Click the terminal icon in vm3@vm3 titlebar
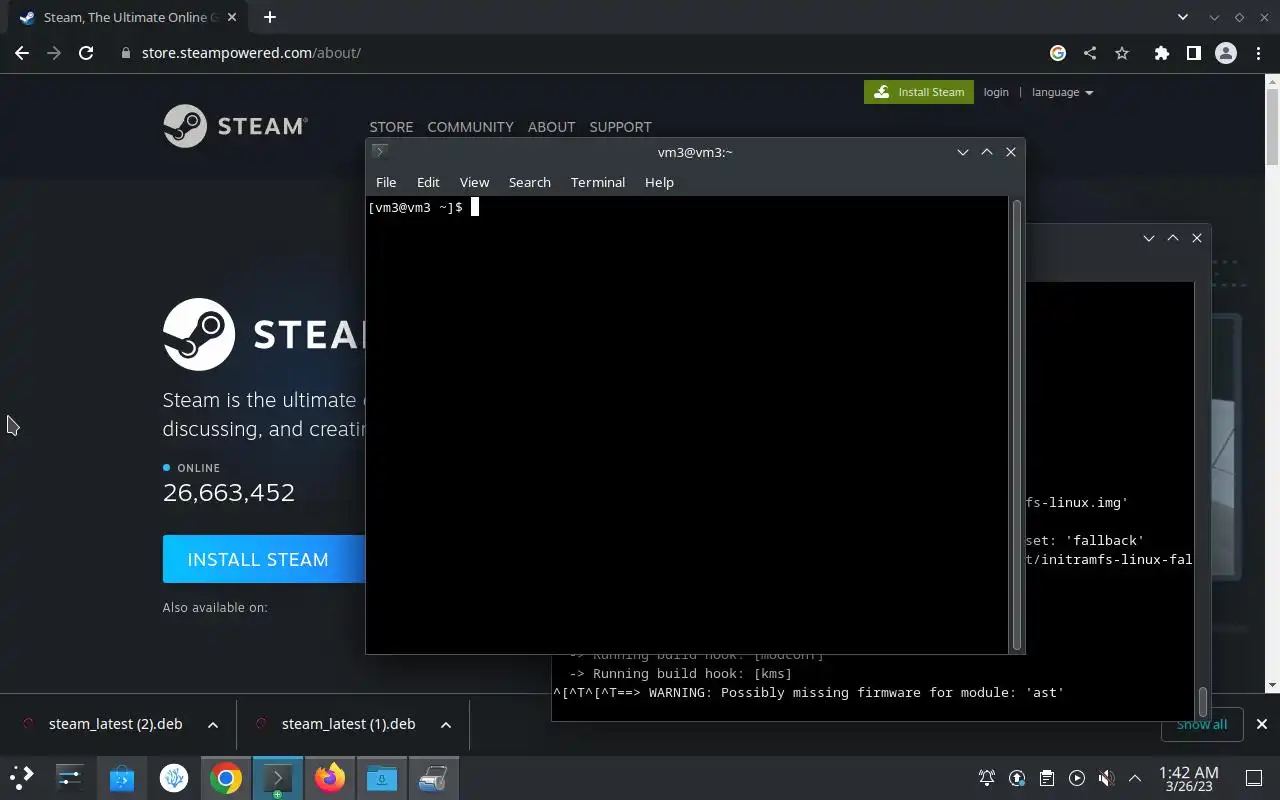The height and width of the screenshot is (800, 1280). pos(380,152)
